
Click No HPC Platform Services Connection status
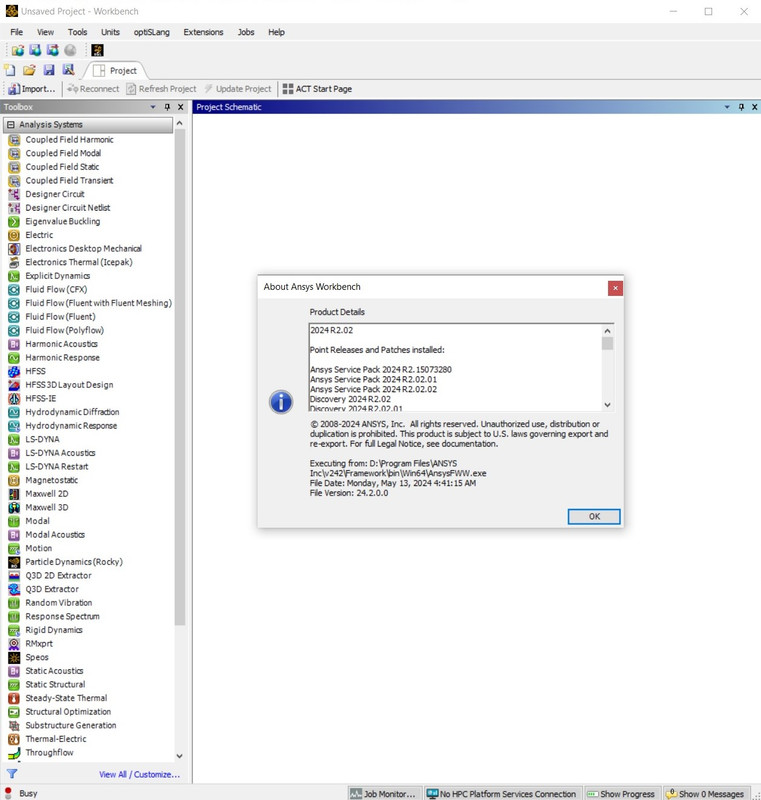pyautogui.click(x=502, y=794)
